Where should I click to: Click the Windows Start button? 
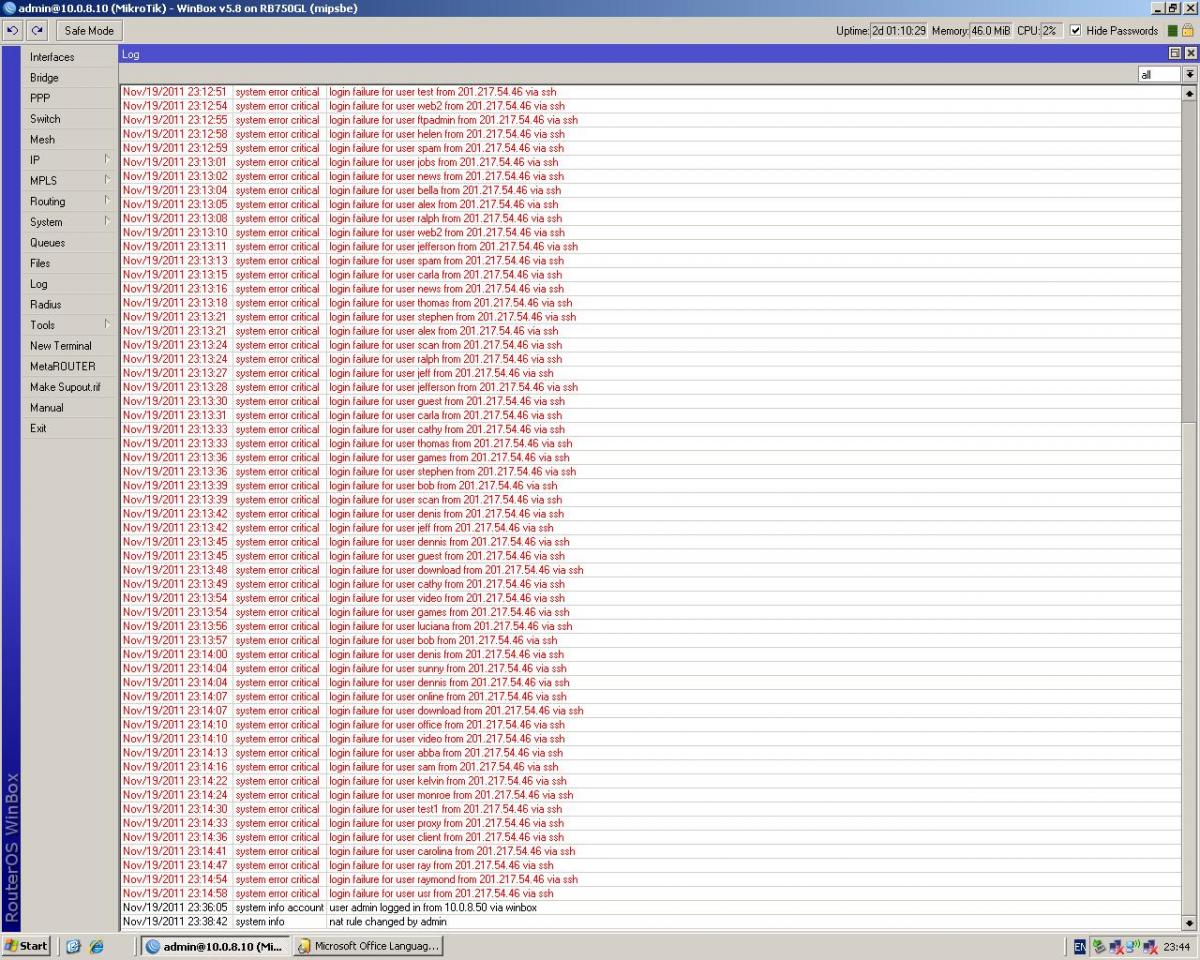pyautogui.click(x=27, y=946)
